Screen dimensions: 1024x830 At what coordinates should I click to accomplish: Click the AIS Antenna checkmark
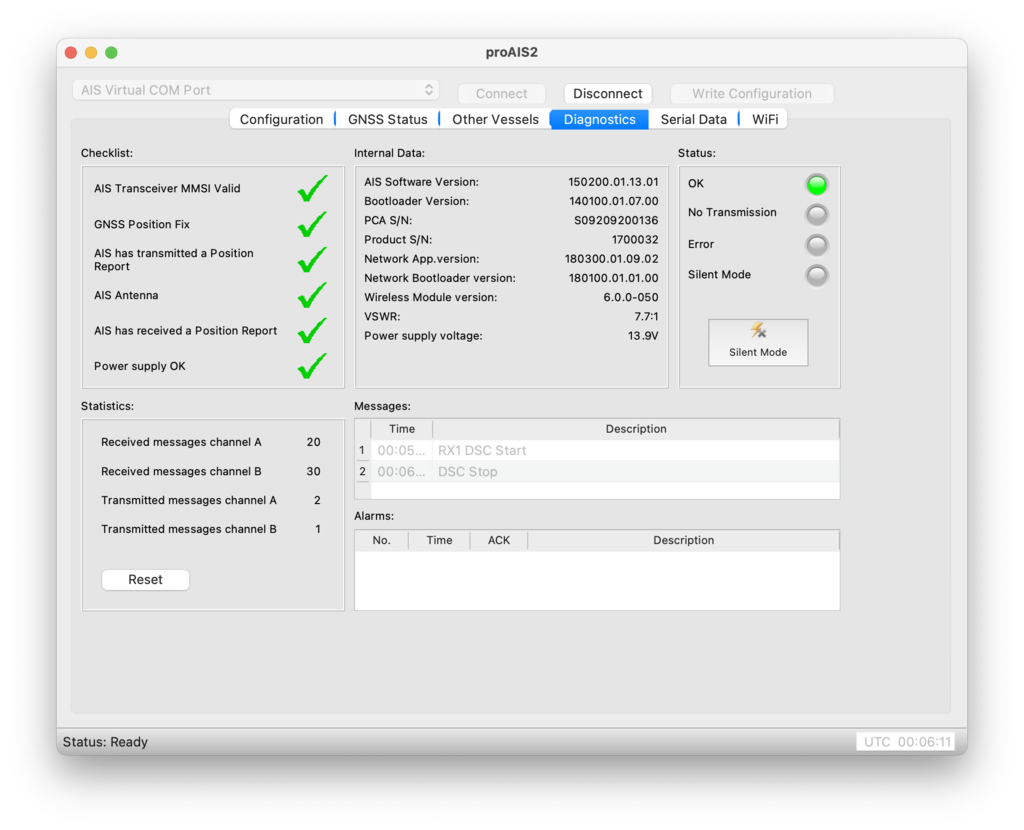(x=312, y=295)
